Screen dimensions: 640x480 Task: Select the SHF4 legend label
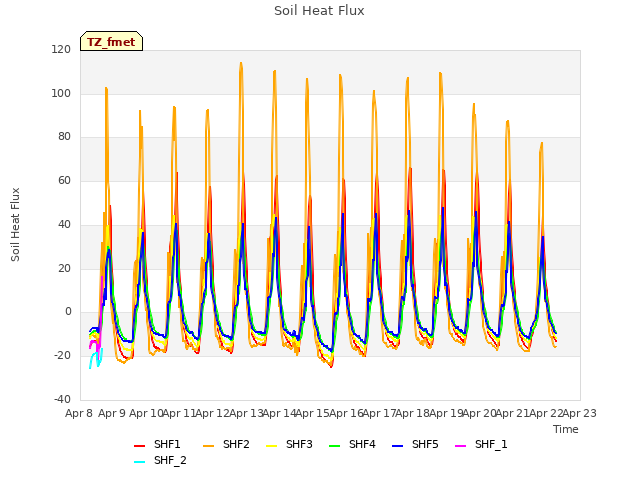362,444
